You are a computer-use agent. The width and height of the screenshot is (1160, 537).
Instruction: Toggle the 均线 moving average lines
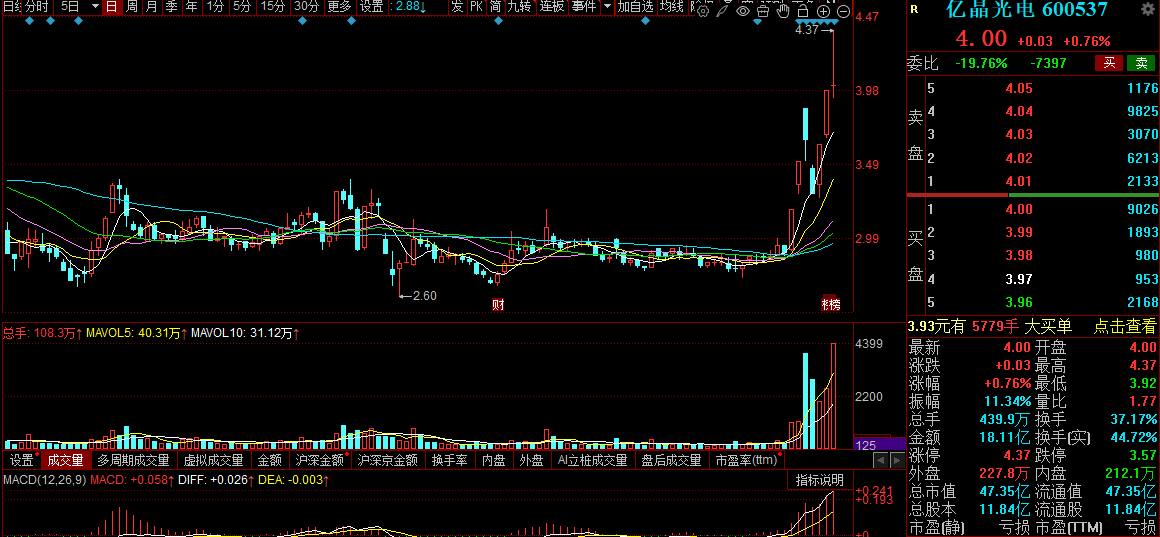pyautogui.click(x=672, y=7)
